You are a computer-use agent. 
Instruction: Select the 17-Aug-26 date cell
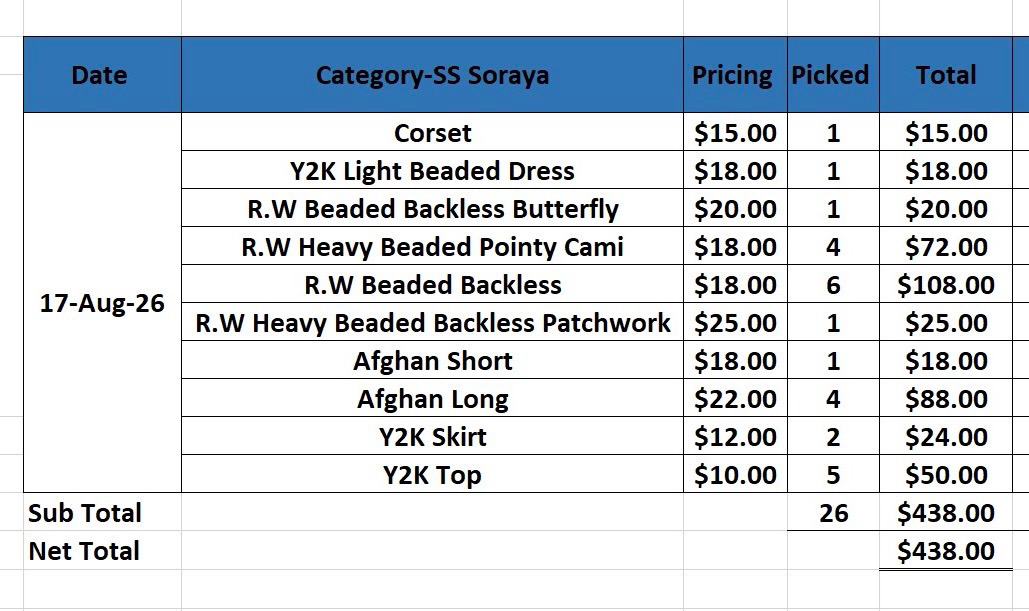tap(102, 303)
